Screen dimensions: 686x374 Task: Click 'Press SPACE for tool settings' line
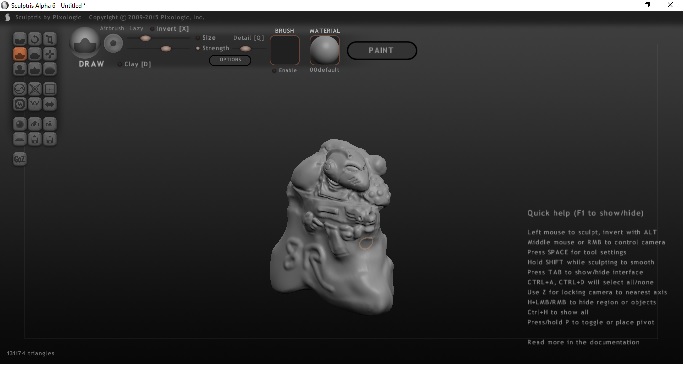[577, 252]
